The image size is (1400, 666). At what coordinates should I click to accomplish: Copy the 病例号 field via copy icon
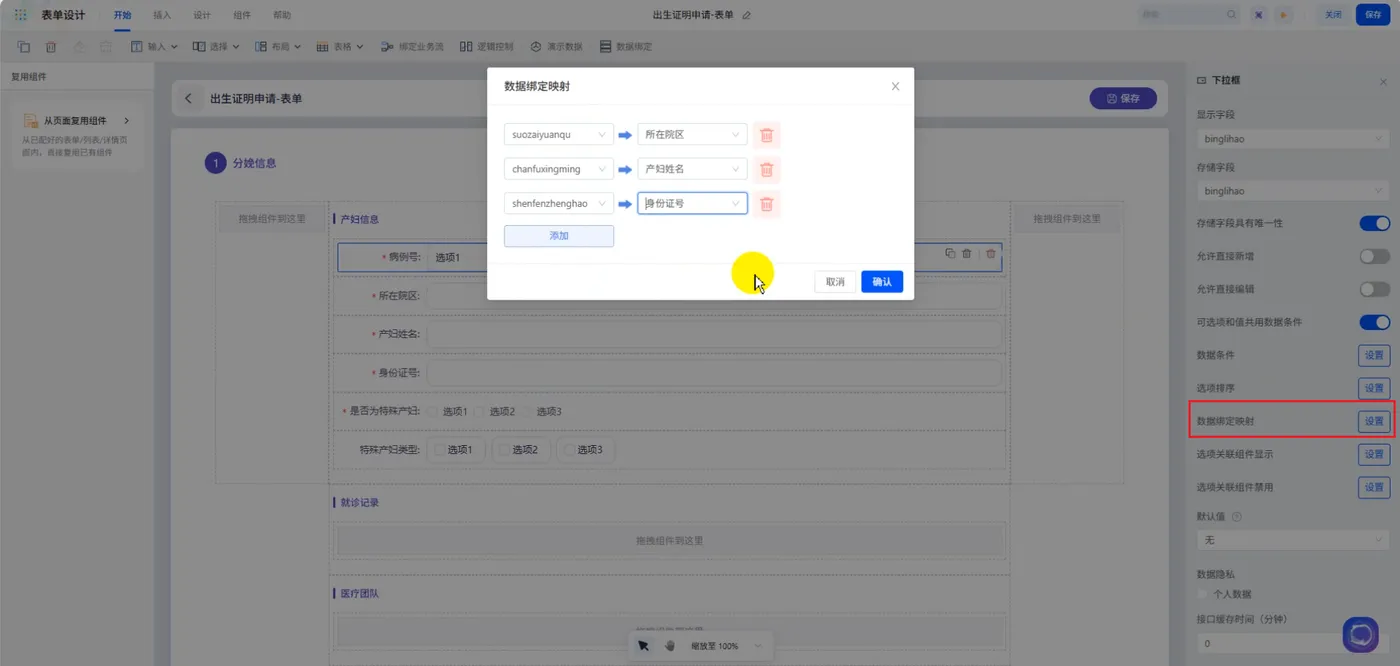950,254
